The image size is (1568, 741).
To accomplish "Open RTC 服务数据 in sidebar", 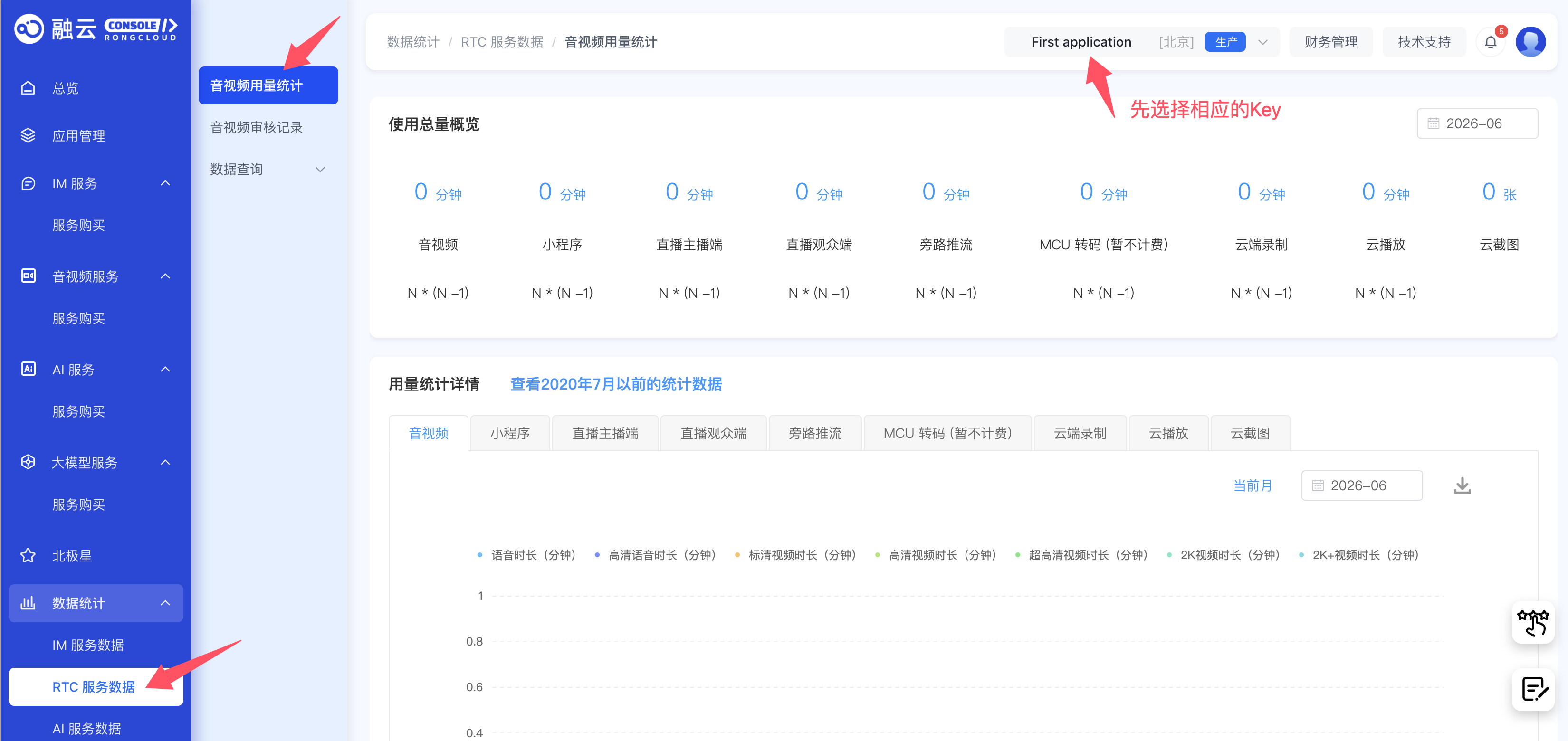I will pos(96,687).
